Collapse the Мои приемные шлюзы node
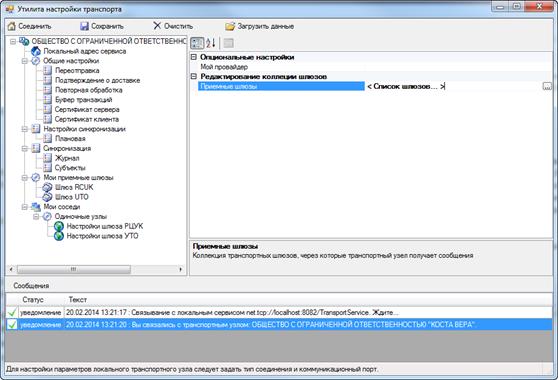Image resolution: width=558 pixels, height=380 pixels. 25,178
